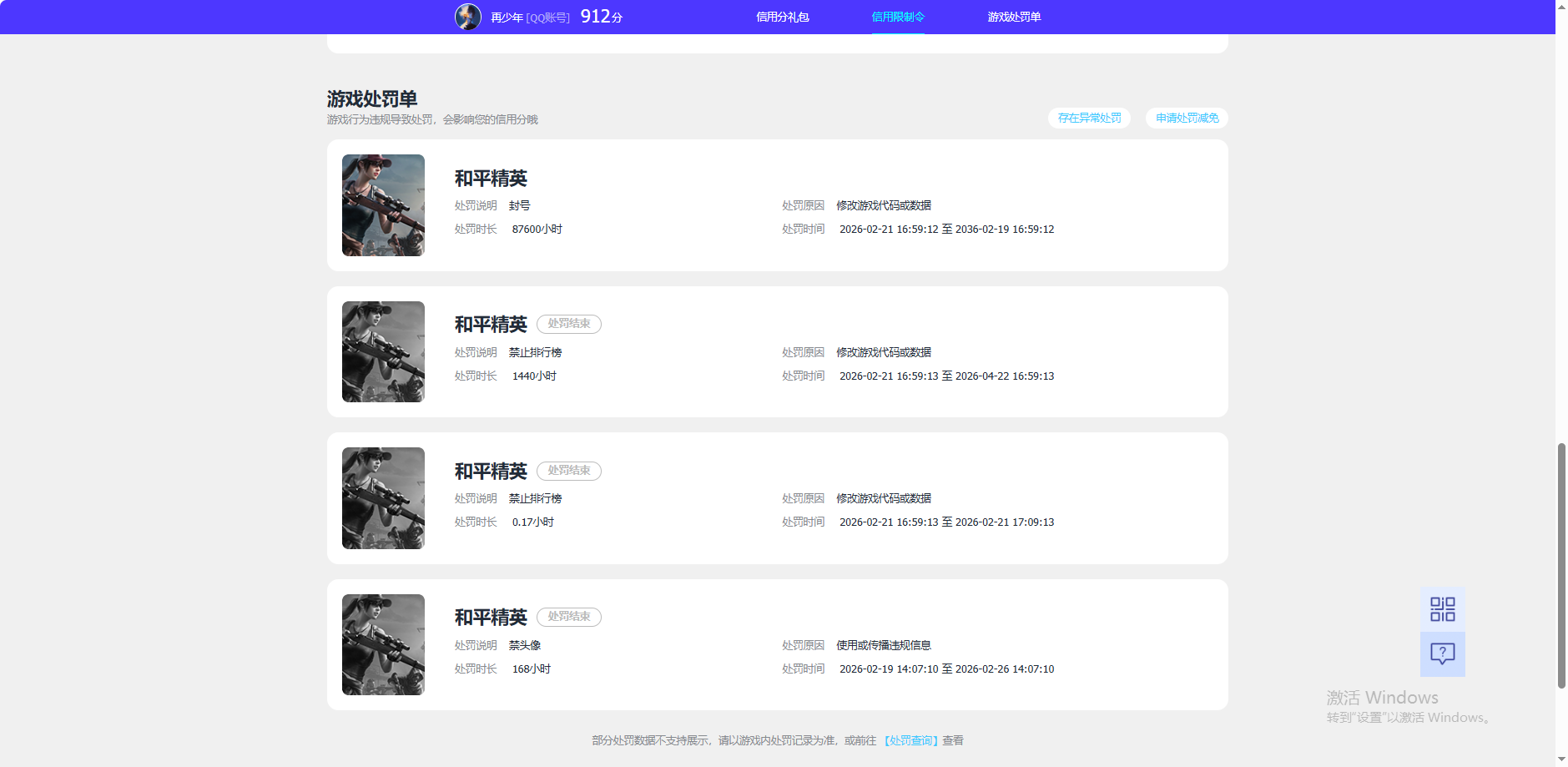The image size is (1568, 767).
Task: Click the 使用或传播违规信息 reason text
Action: (x=884, y=645)
